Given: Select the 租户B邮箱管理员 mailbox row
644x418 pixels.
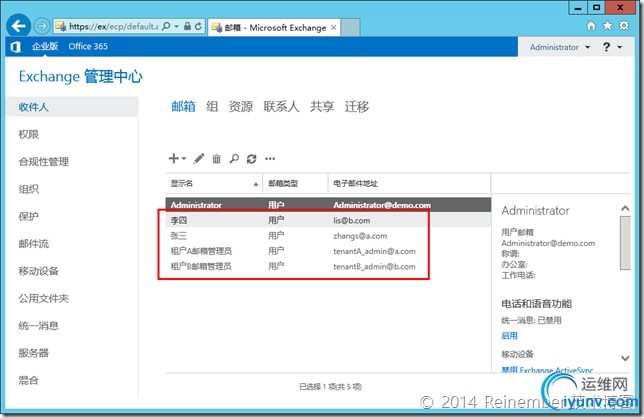Looking at the screenshot, I should coord(328,266).
